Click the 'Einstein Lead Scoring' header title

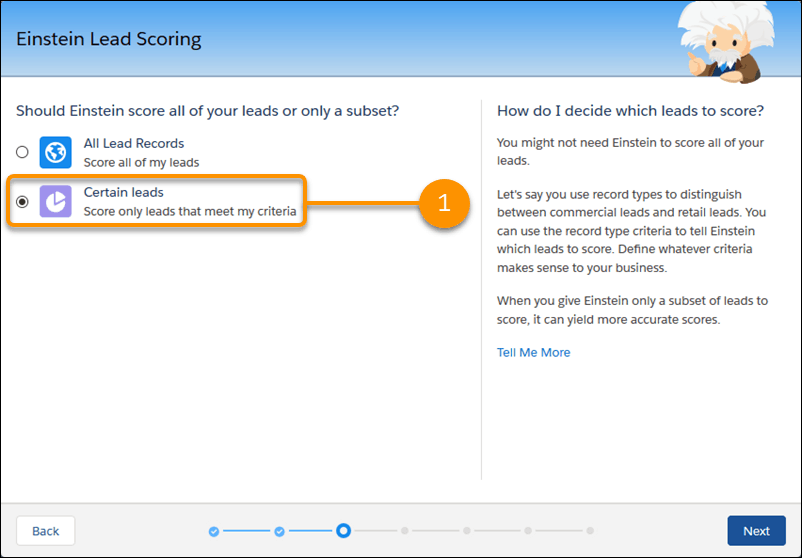point(109,39)
